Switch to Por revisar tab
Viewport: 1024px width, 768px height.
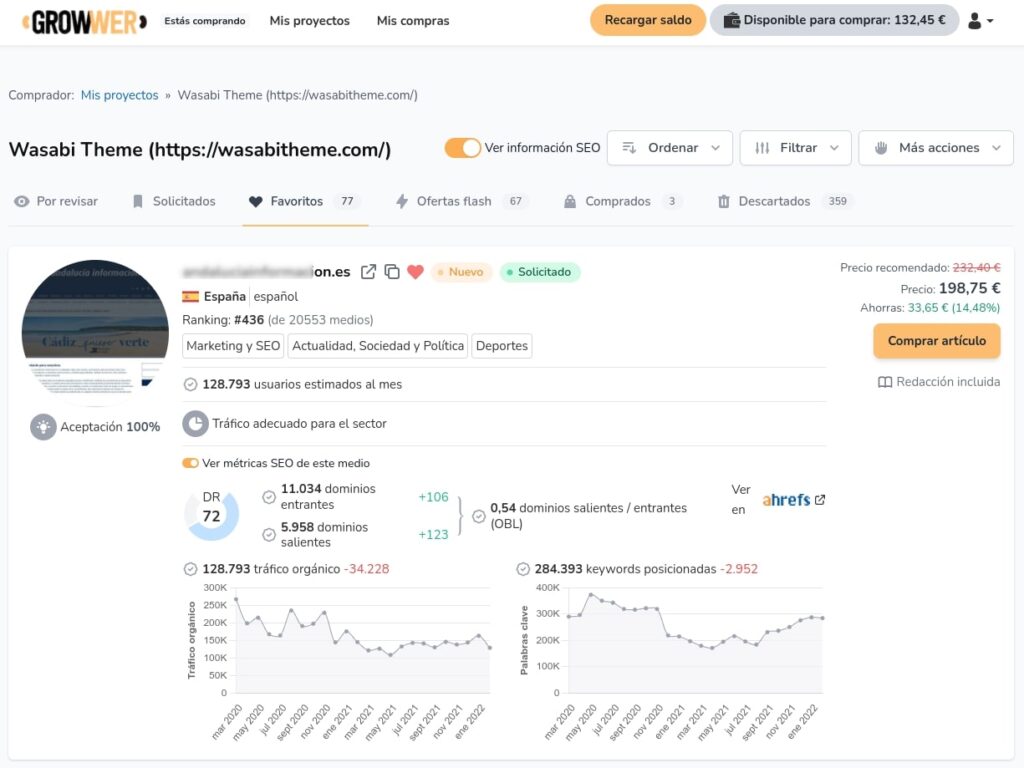56,201
